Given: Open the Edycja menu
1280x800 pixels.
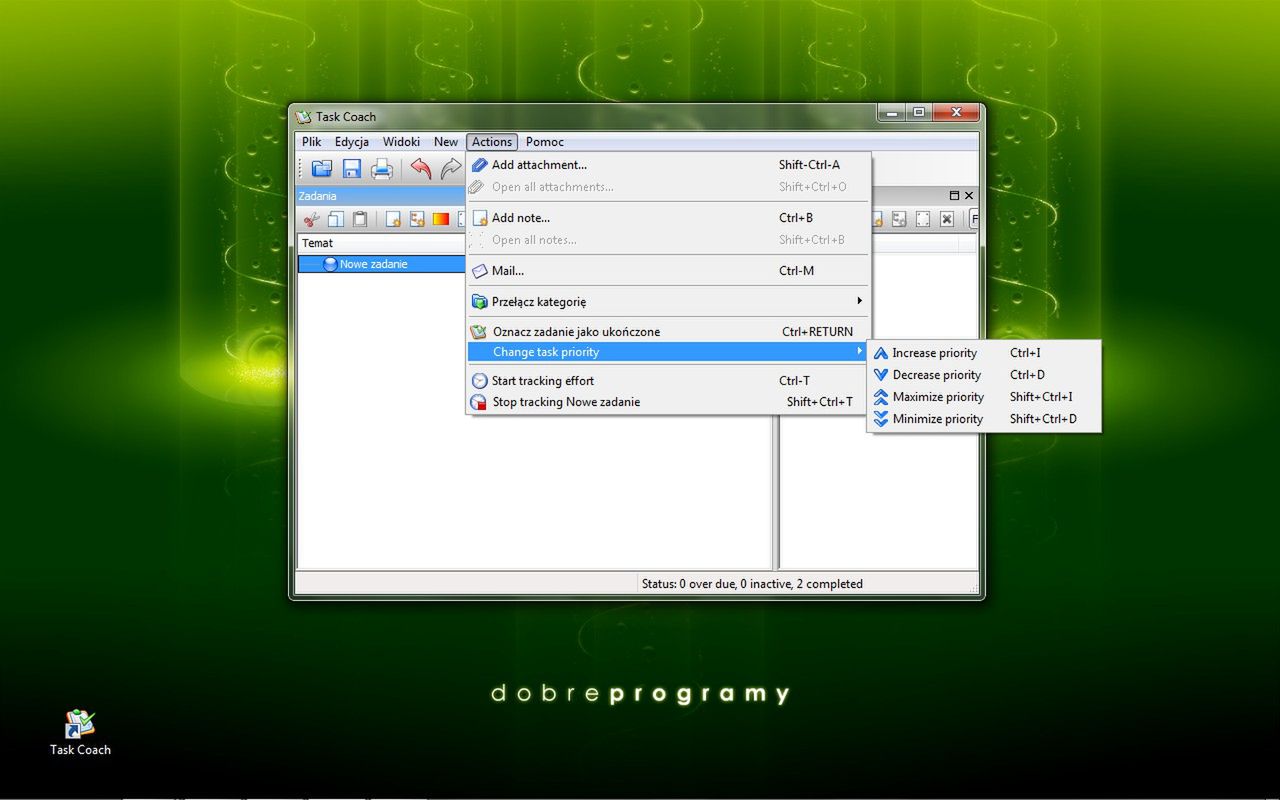Looking at the screenshot, I should [x=352, y=142].
